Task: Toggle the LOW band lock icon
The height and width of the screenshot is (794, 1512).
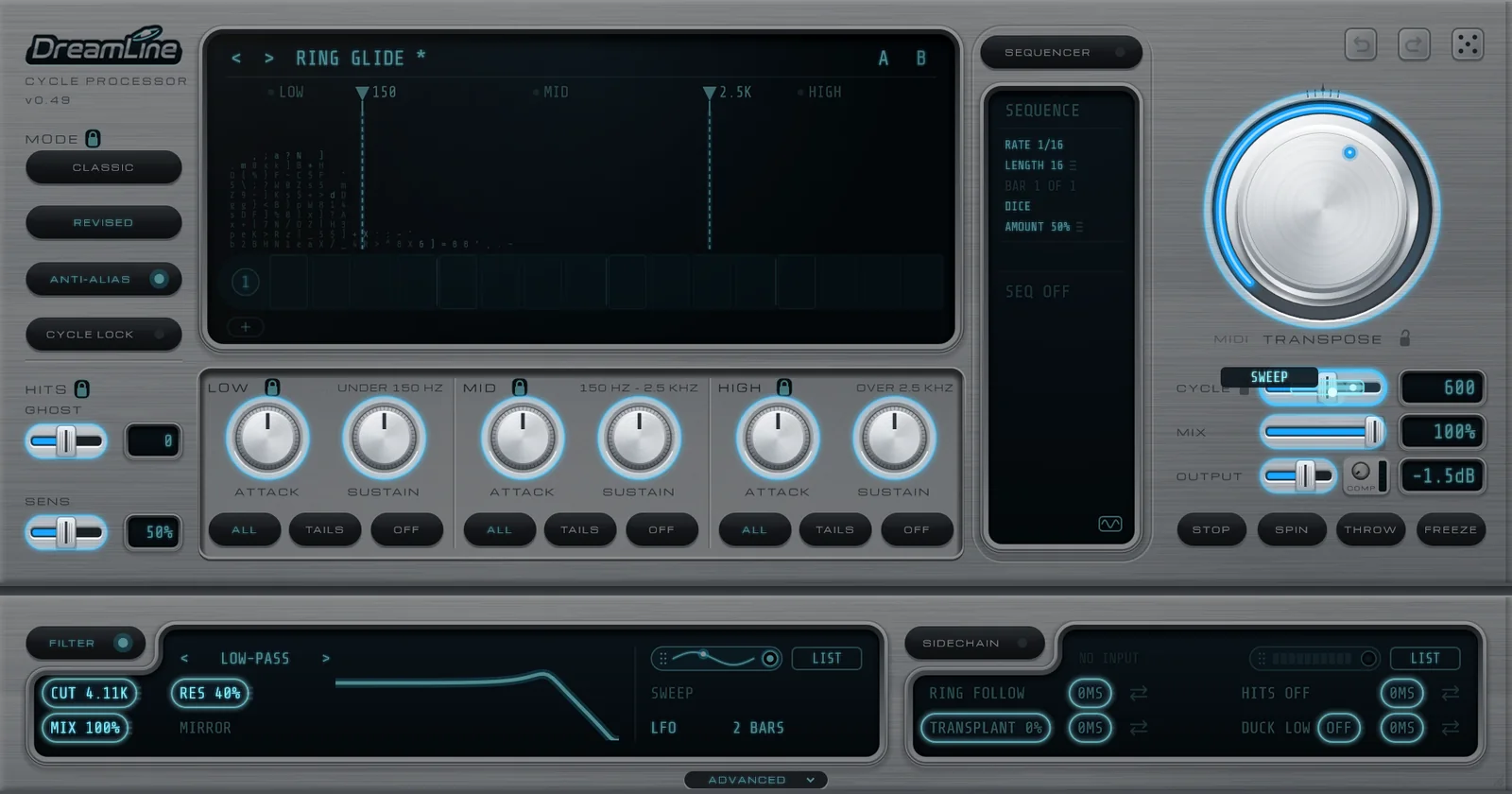Action: click(x=272, y=387)
